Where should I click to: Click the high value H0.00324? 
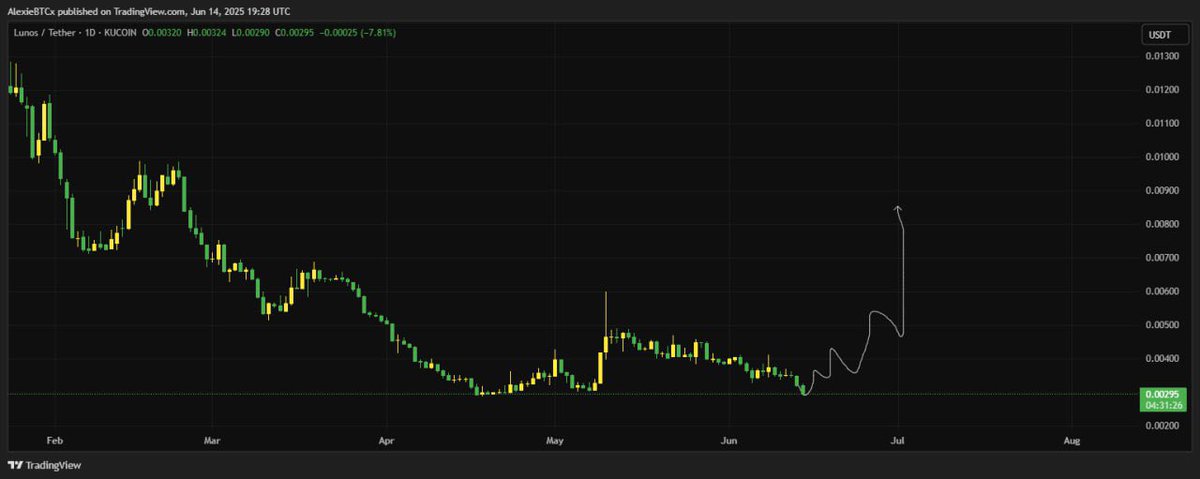click(x=205, y=32)
